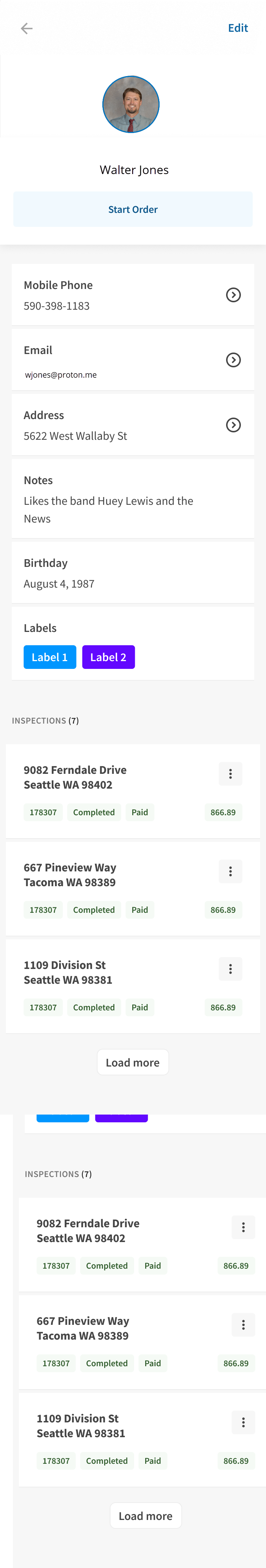Click the bottom Load more button
This screenshot has height=1568, width=266.
tap(146, 1516)
